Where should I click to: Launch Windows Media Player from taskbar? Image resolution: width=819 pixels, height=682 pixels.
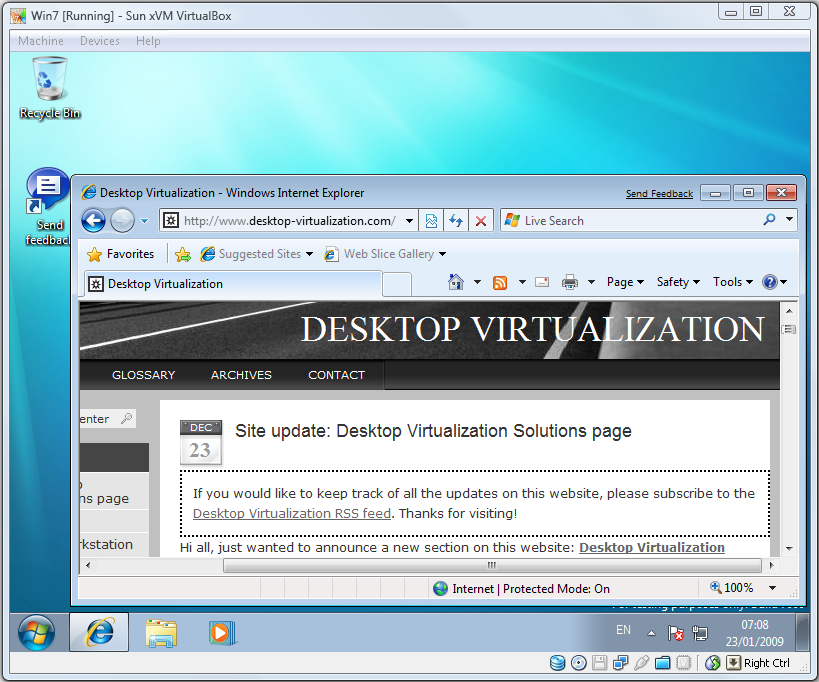pos(222,633)
